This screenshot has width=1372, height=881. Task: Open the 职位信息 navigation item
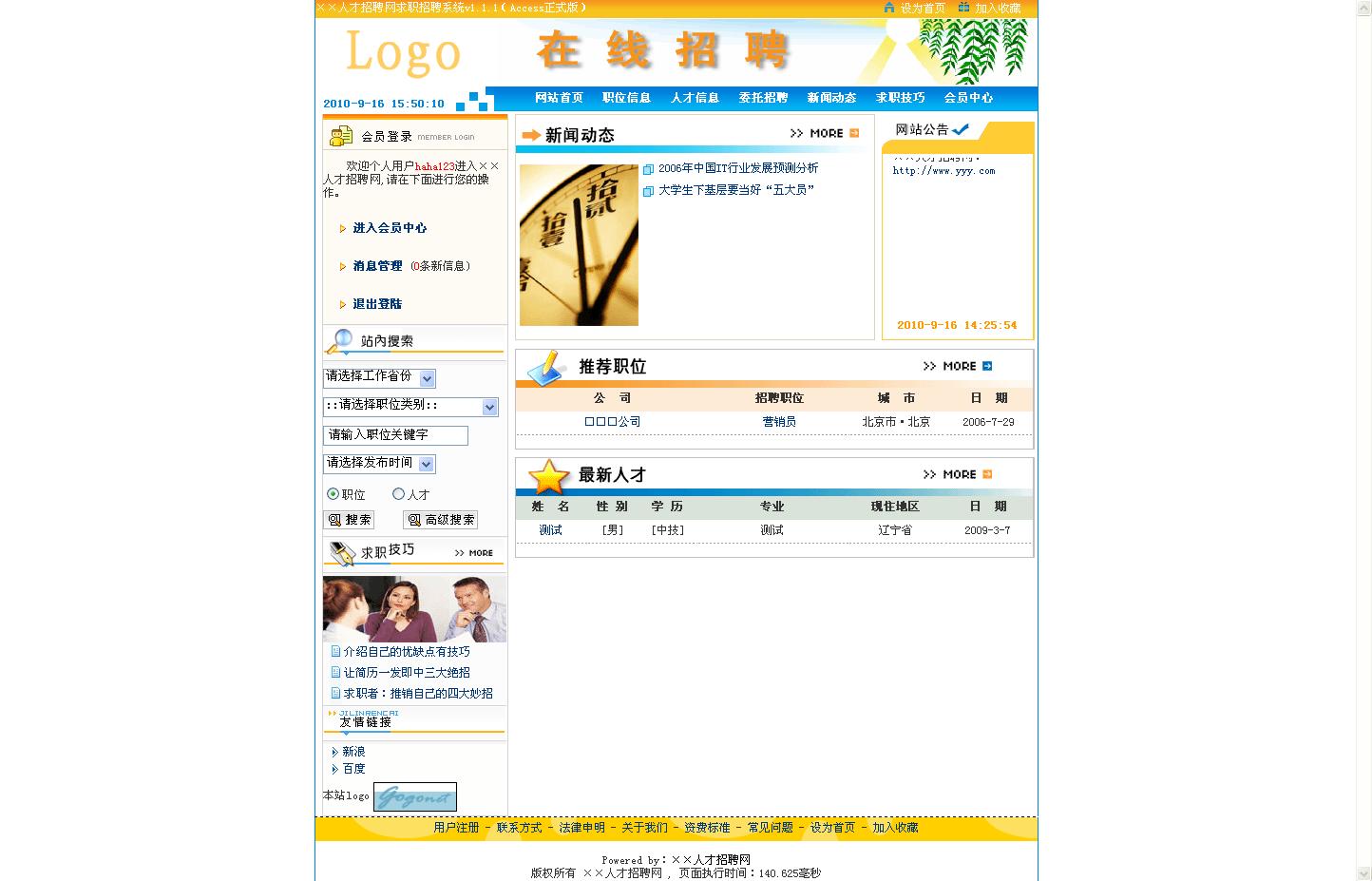click(626, 98)
